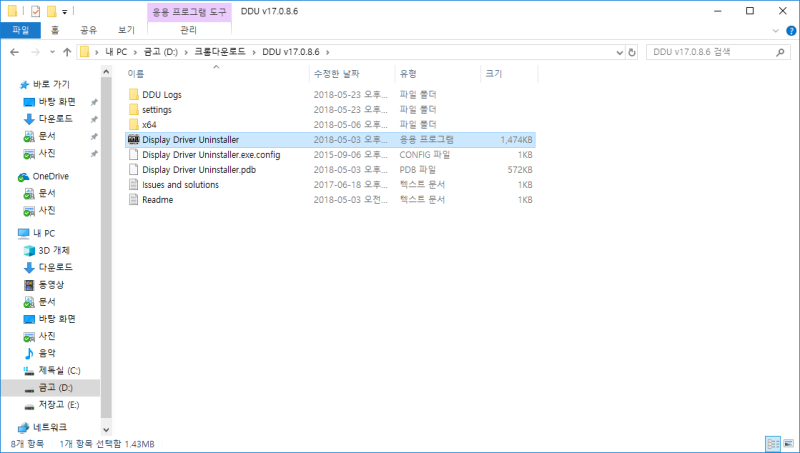The width and height of the screenshot is (800, 453).
Task: Click the search magnifier icon
Action: [x=780, y=52]
